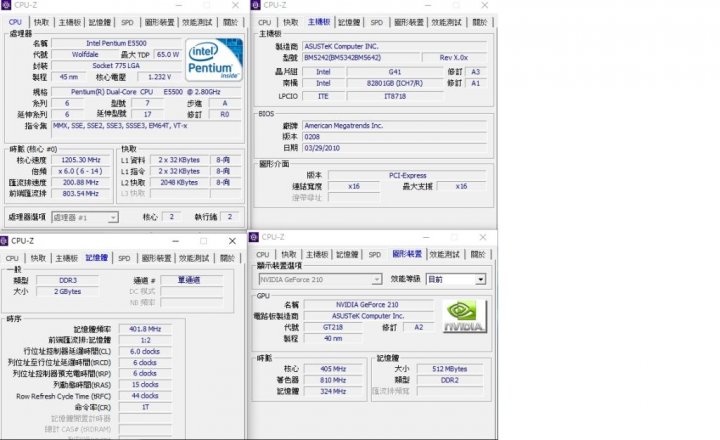Click the 2048 KBytes L2 cache value
Screen dimensions: 720x440
point(179,182)
